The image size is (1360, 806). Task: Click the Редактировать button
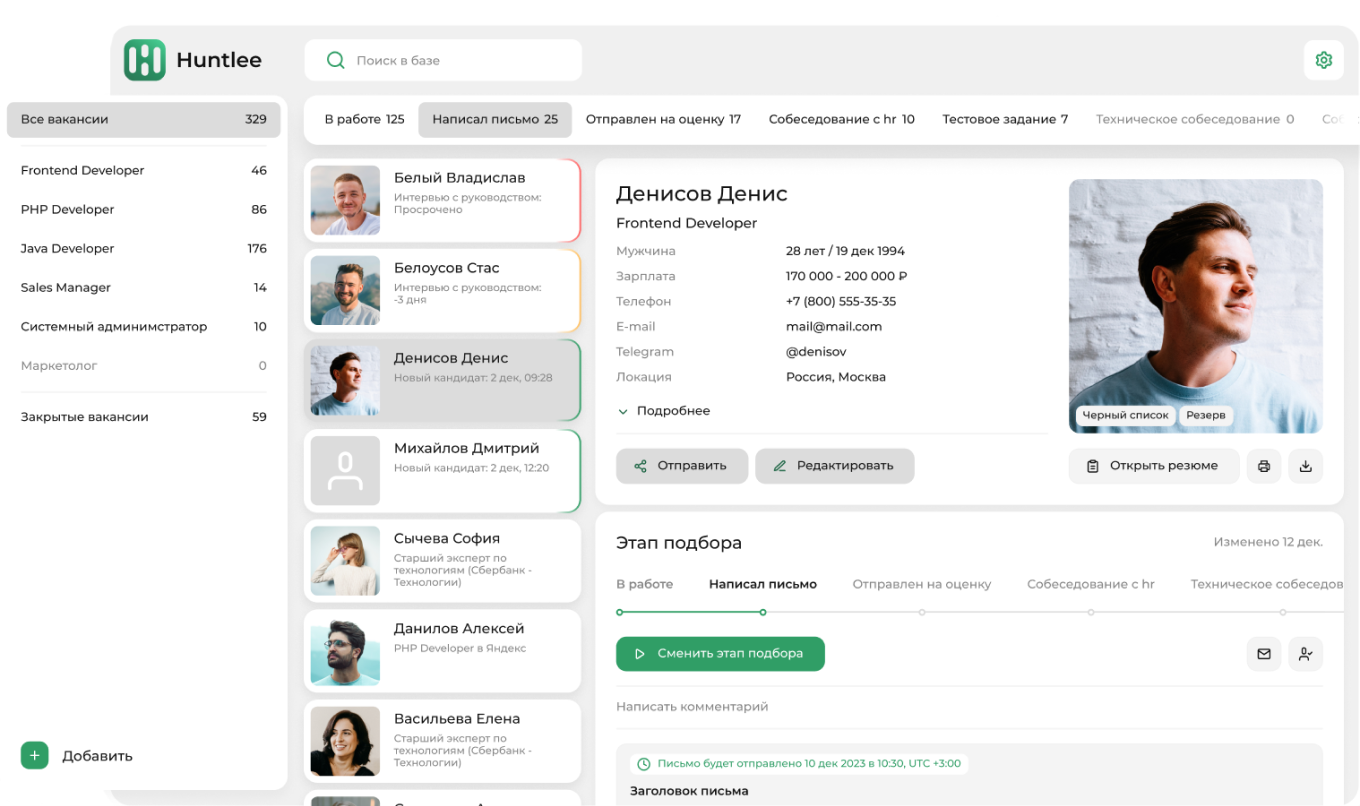click(834, 466)
